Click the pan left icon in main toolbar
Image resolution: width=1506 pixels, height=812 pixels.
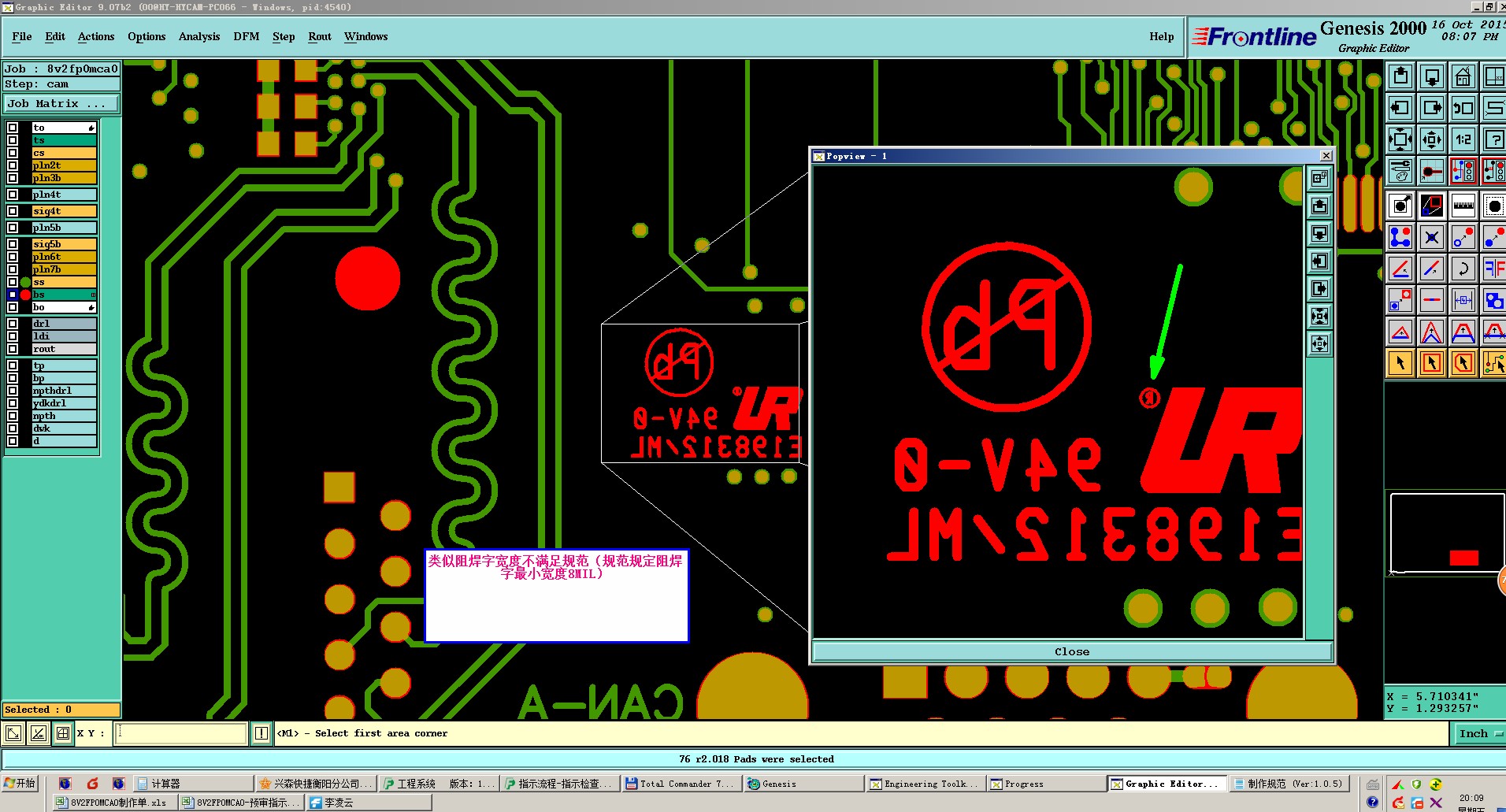(x=1400, y=108)
